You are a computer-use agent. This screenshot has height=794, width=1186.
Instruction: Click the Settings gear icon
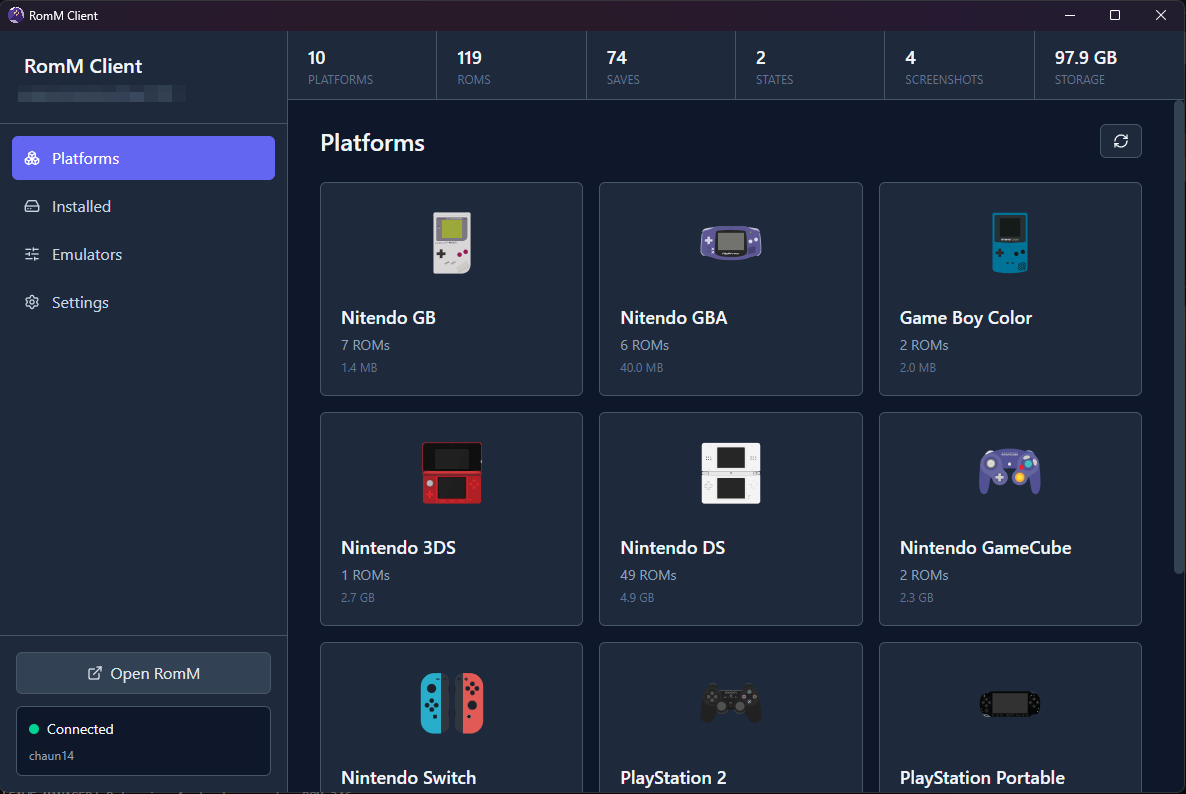(x=32, y=302)
